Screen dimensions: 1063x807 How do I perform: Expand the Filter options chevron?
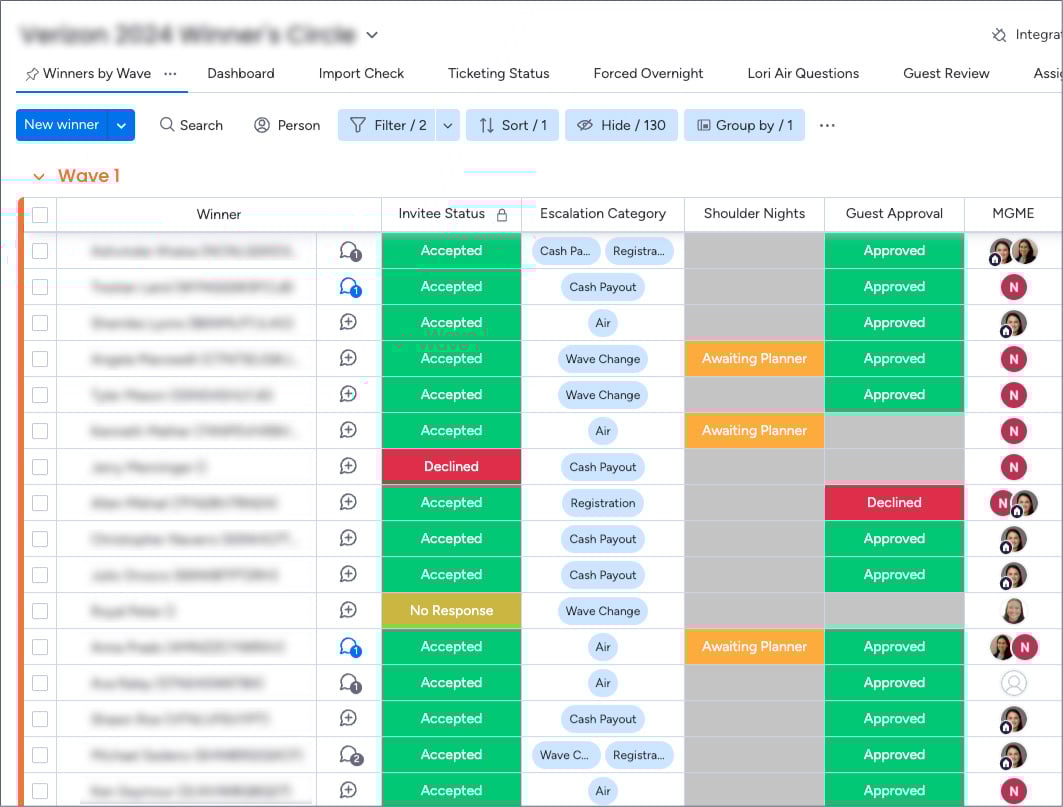[x=448, y=125]
